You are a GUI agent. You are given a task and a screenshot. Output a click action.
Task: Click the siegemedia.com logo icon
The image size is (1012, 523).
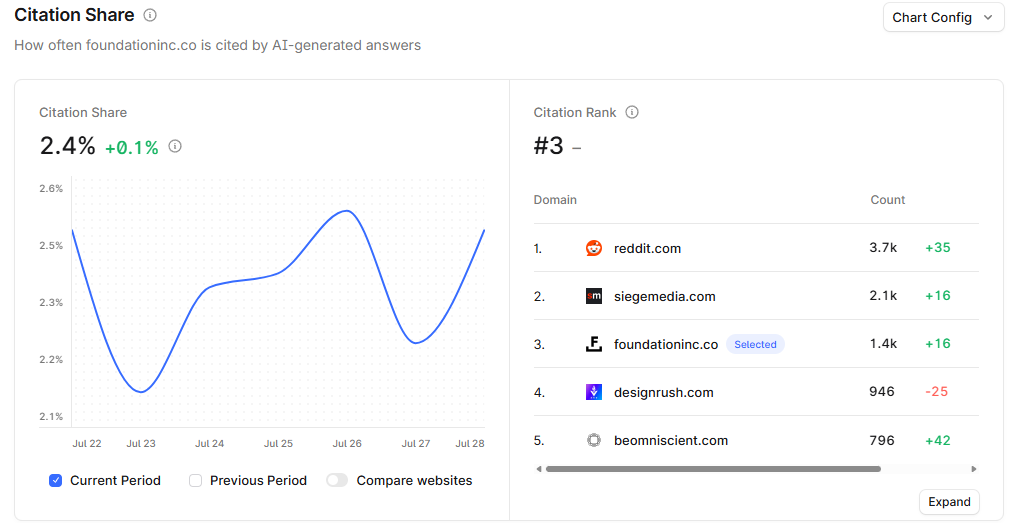[x=594, y=296]
